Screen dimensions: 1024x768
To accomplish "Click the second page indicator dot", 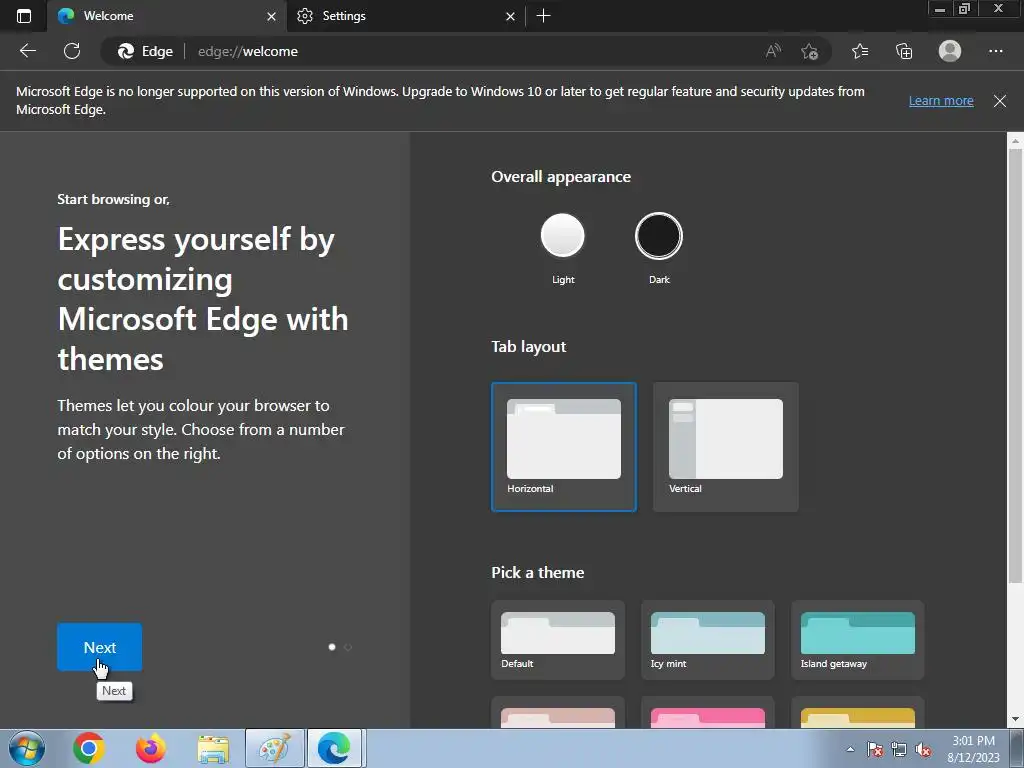I will 347,647.
